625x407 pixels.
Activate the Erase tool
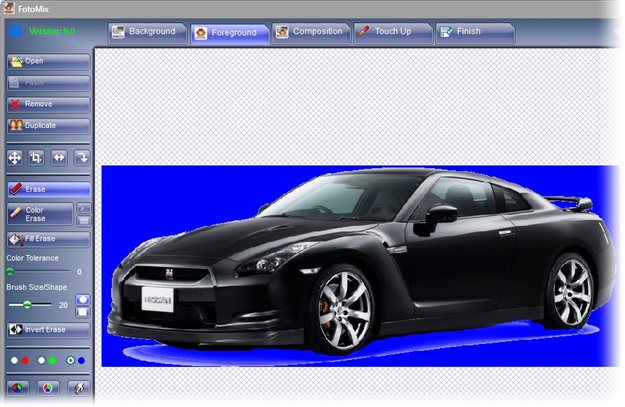pos(48,190)
